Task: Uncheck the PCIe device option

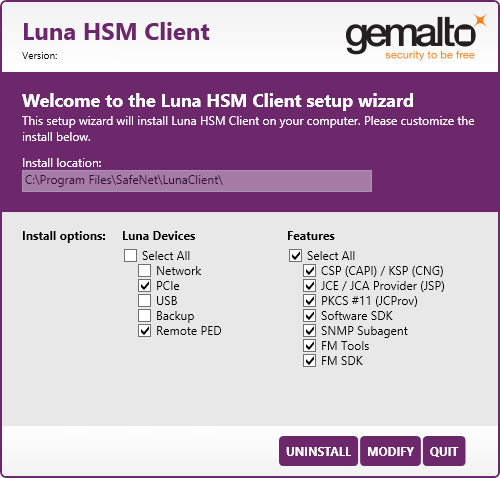Action: [144, 286]
